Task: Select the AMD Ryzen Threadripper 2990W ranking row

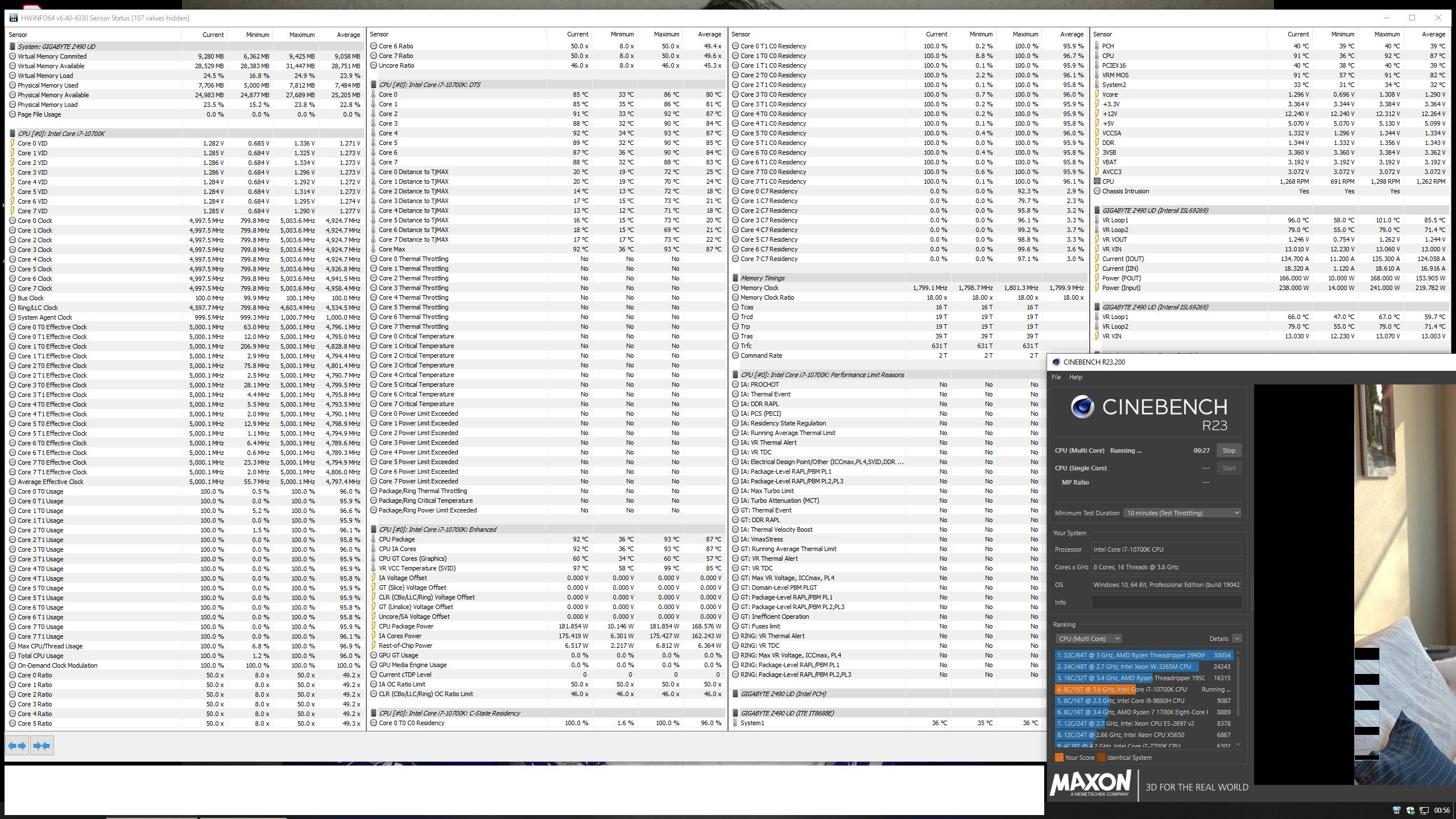Action: (1144, 655)
